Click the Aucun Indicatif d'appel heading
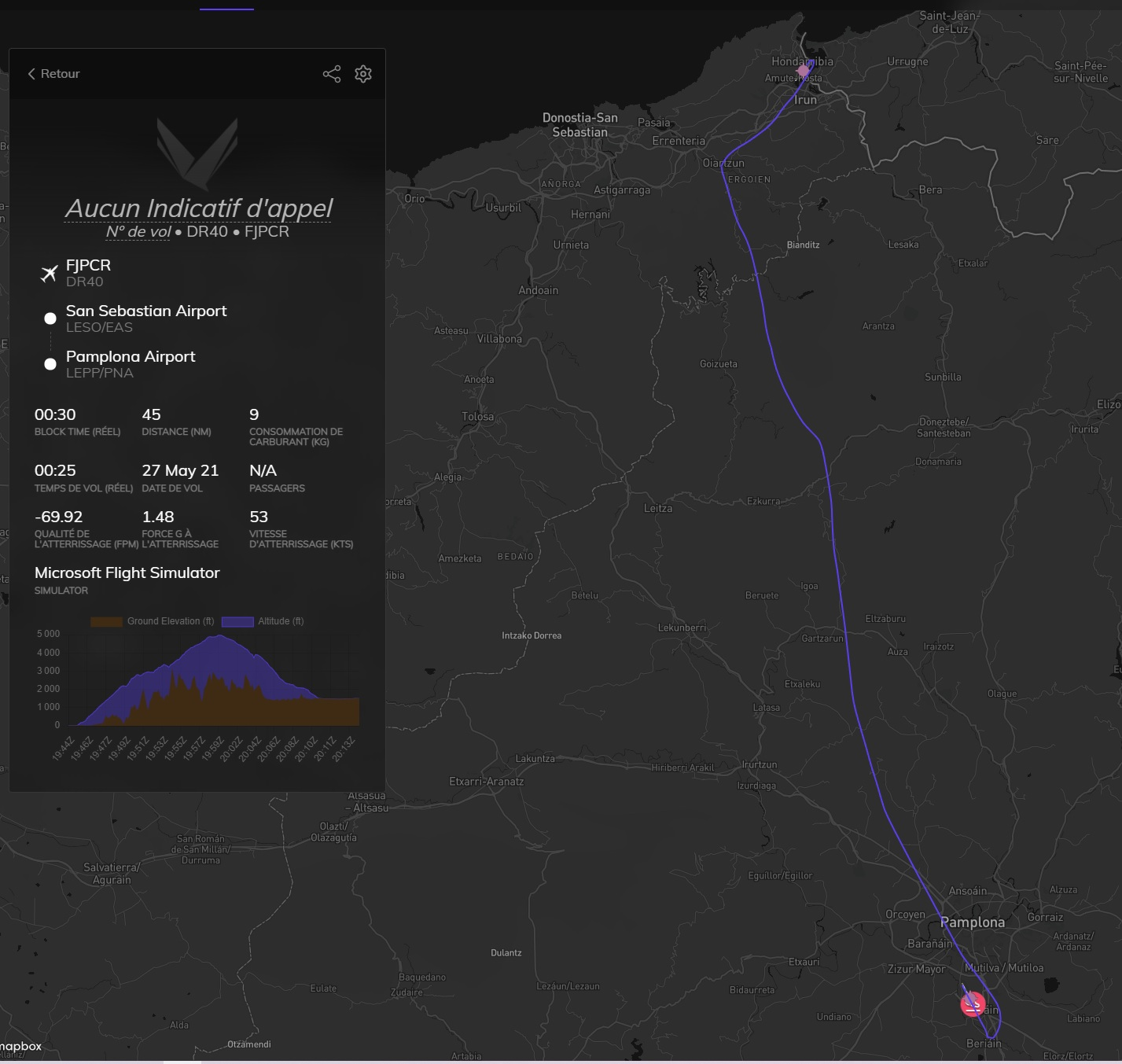 [198, 208]
